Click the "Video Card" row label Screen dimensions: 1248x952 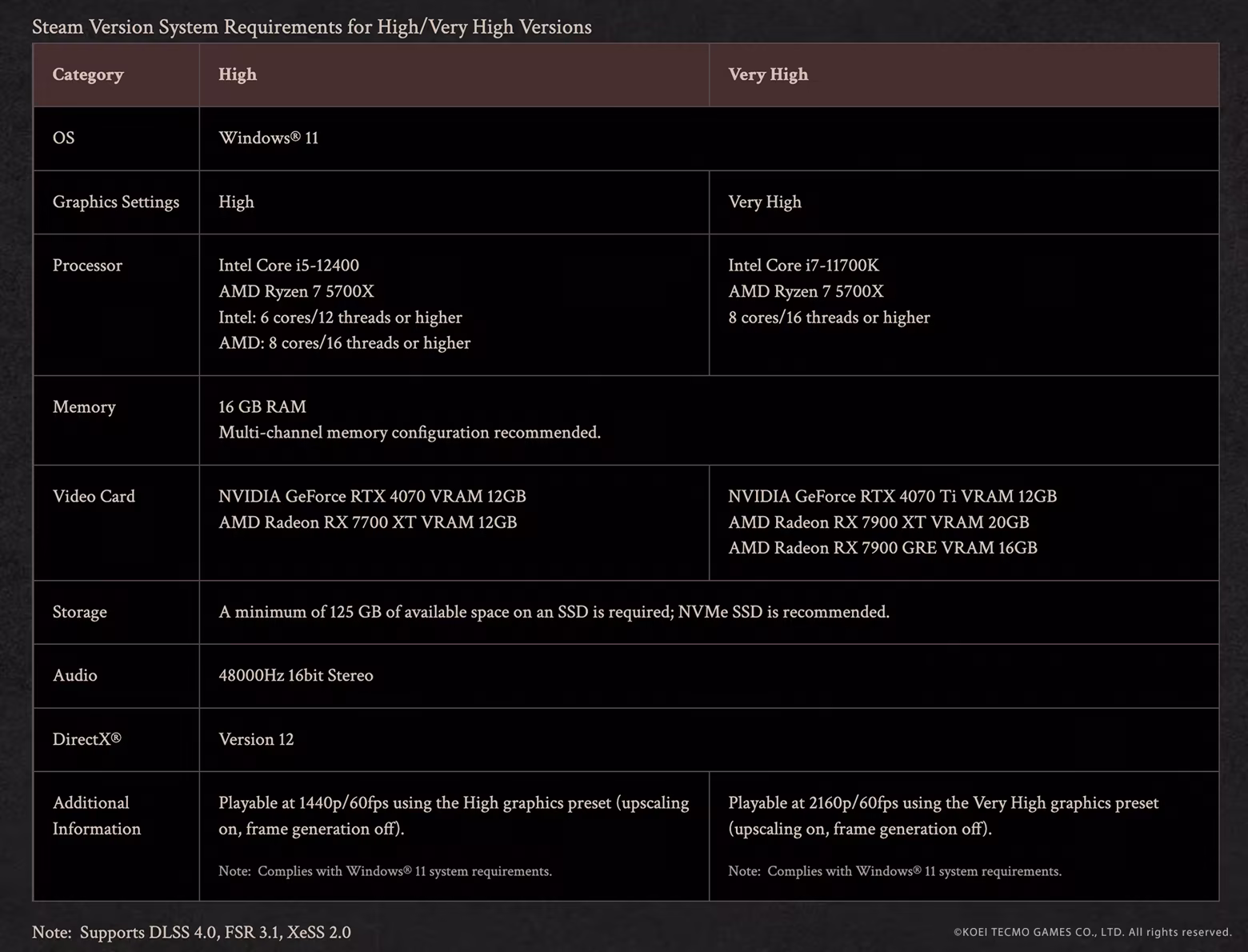94,496
